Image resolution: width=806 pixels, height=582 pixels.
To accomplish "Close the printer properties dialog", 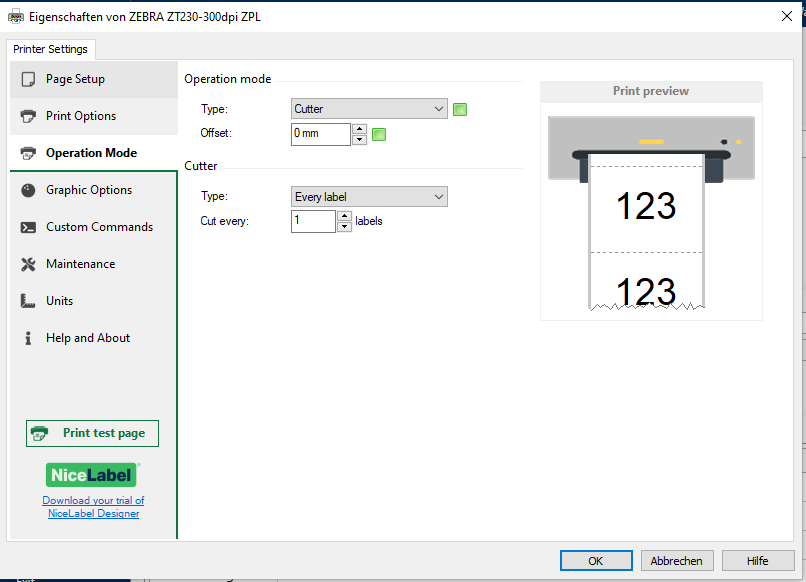I will click(786, 16).
